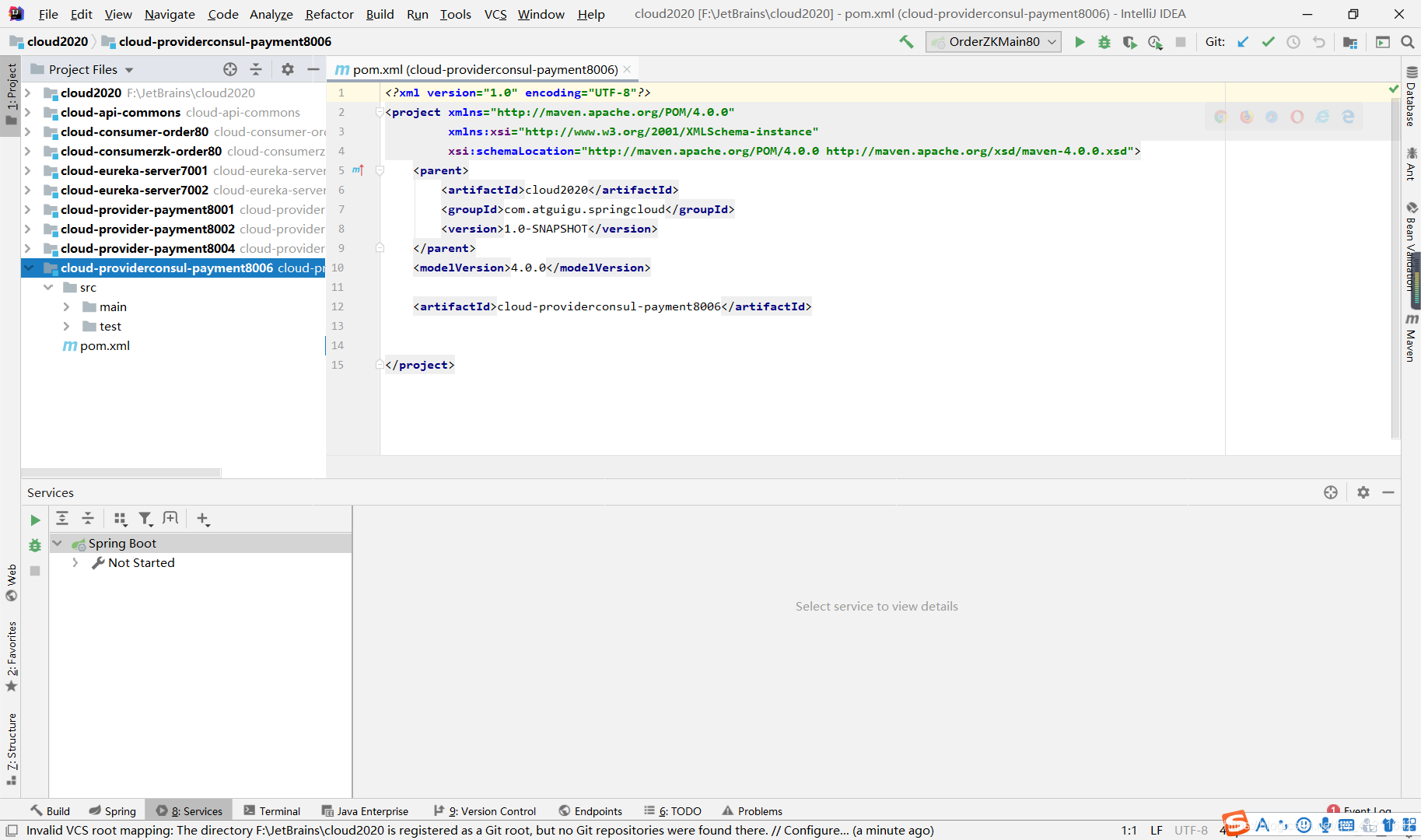Click the Project panel horizontal scrollbar
Screen dimensions: 1421x840
pos(121,472)
